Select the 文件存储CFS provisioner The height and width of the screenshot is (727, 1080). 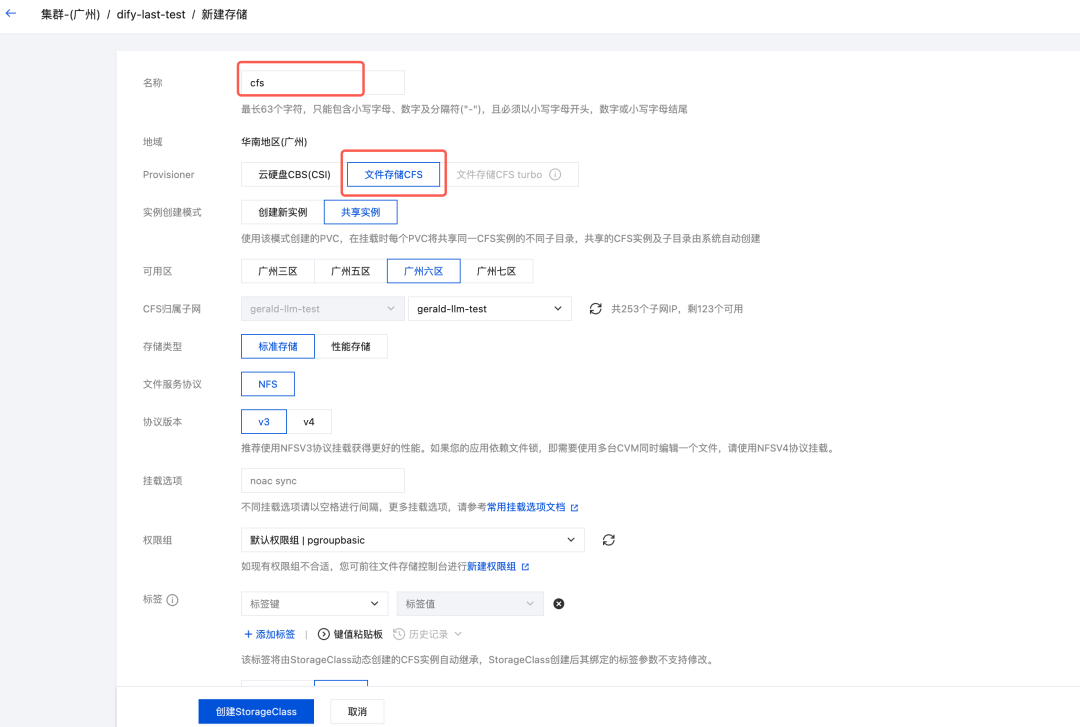tap(393, 173)
